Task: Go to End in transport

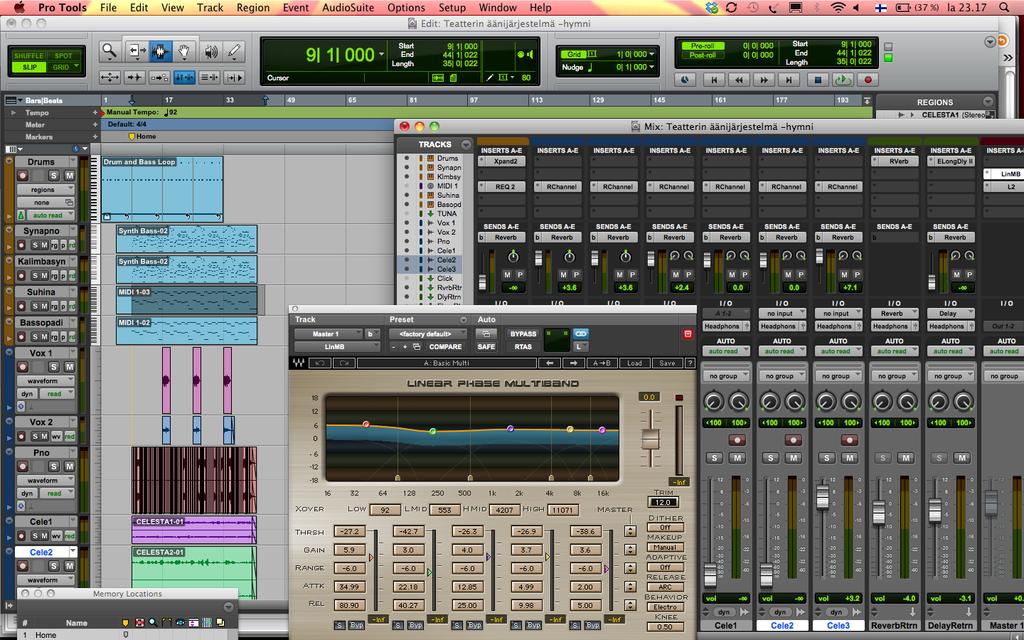Action: coord(788,80)
